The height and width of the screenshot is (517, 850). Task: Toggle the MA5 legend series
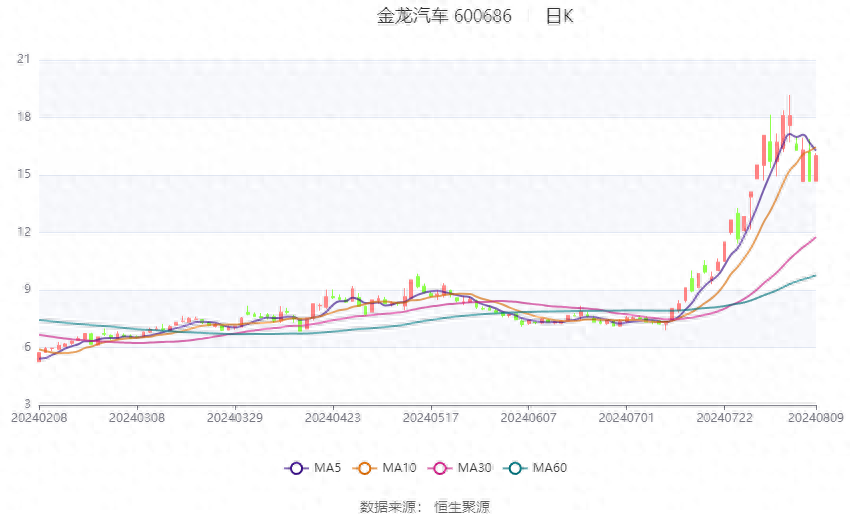point(313,468)
